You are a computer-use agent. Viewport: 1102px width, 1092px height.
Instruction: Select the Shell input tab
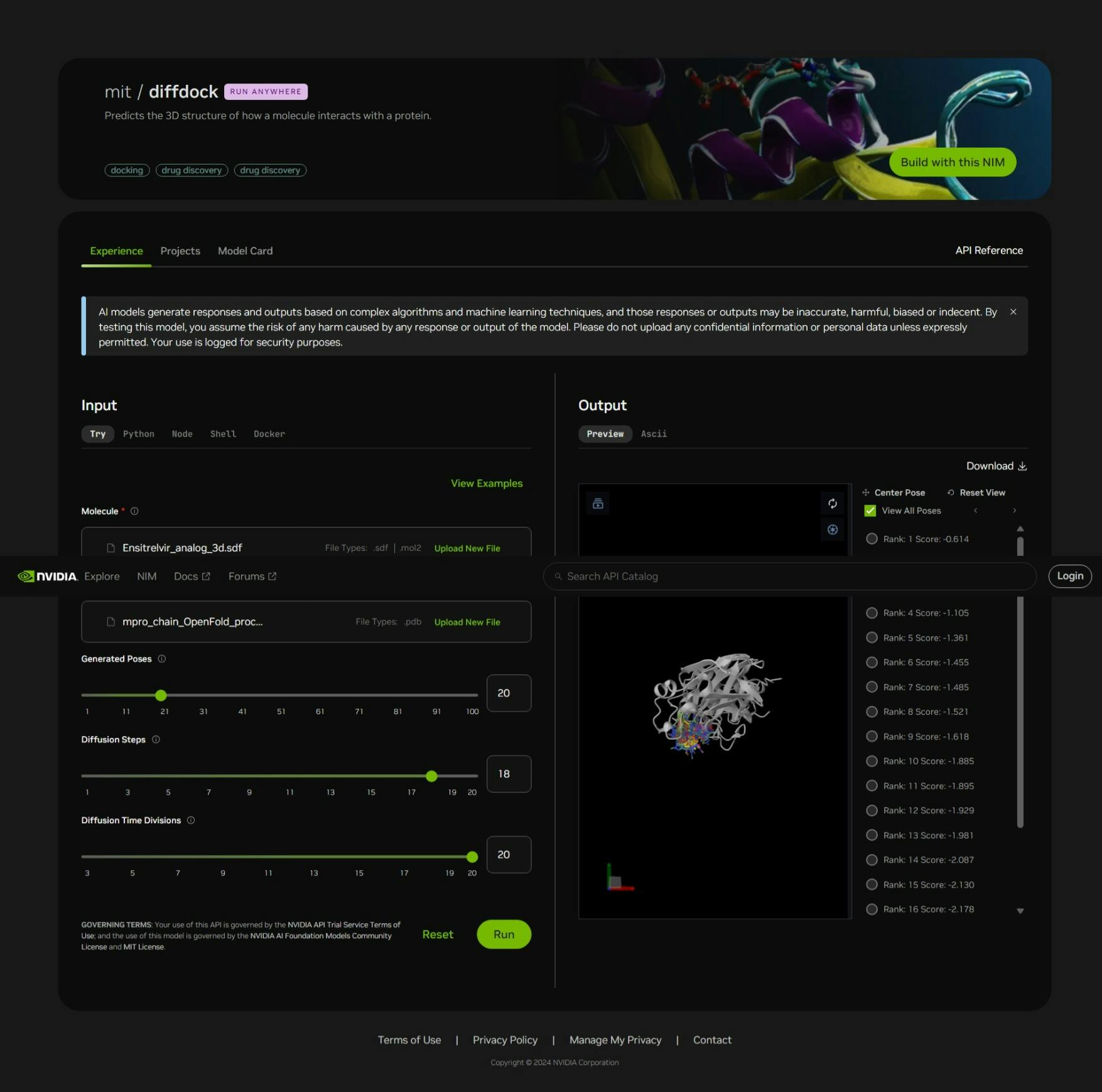(x=223, y=434)
